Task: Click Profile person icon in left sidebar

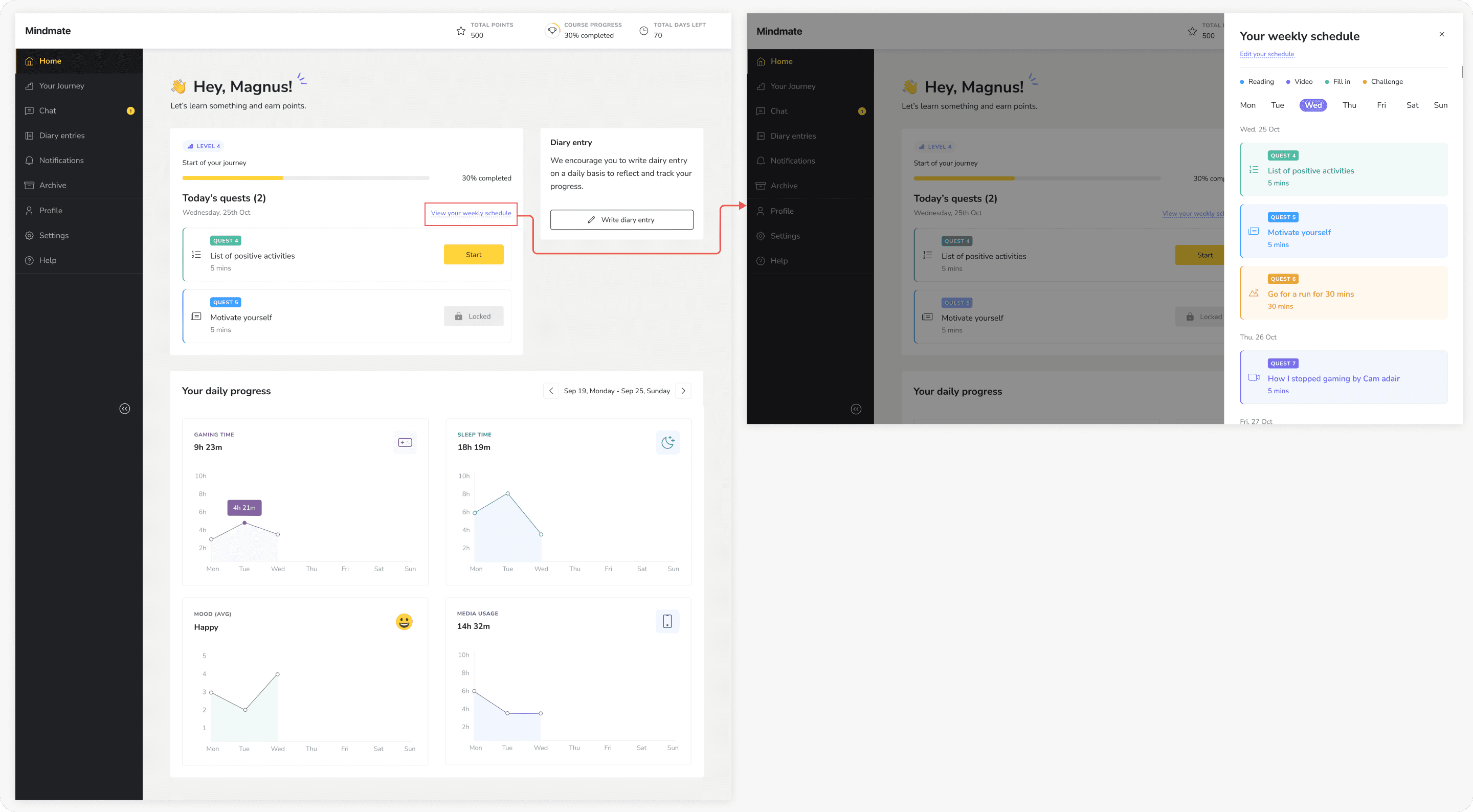Action: pos(29,211)
